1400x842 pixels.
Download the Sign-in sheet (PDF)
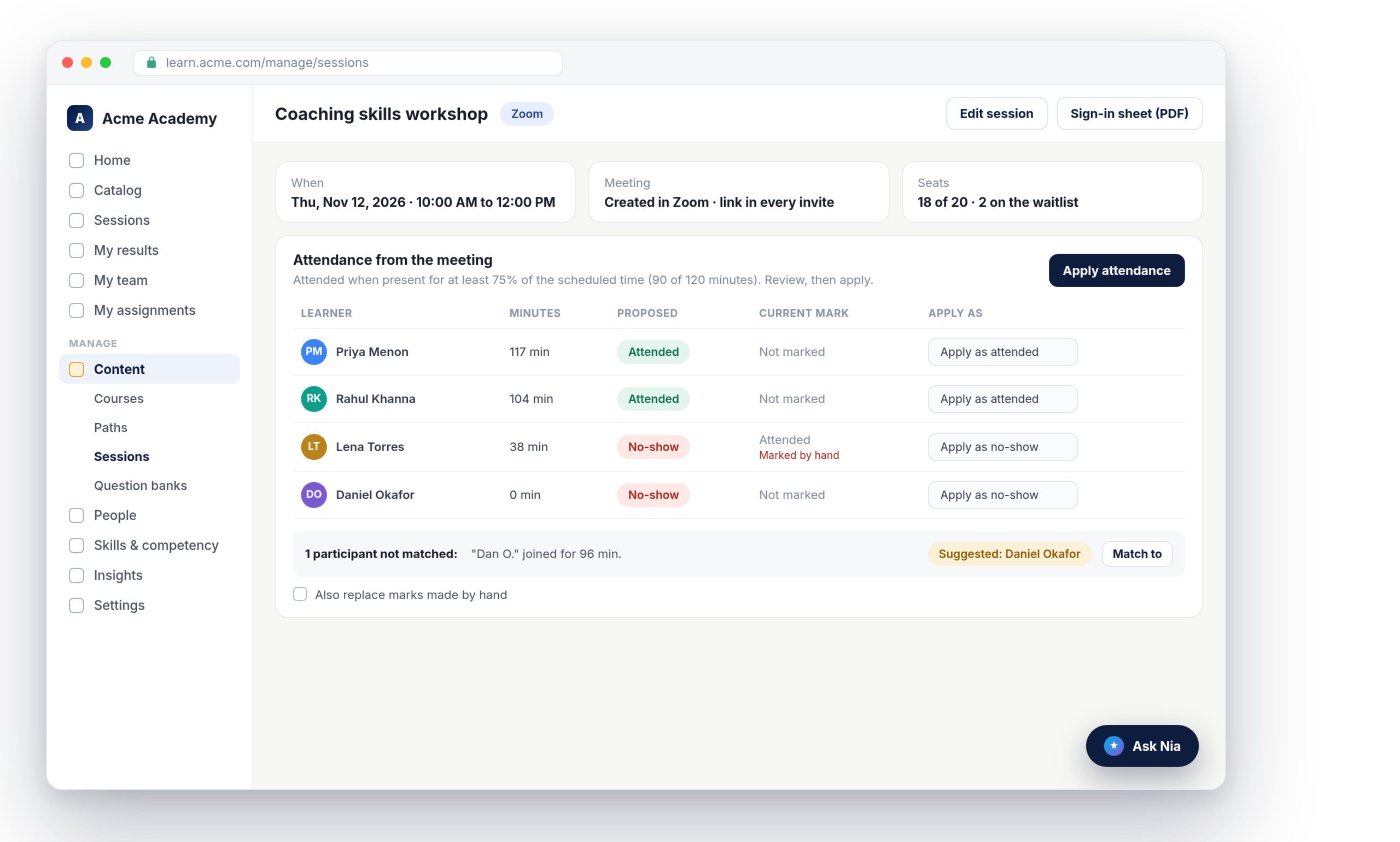click(1129, 114)
